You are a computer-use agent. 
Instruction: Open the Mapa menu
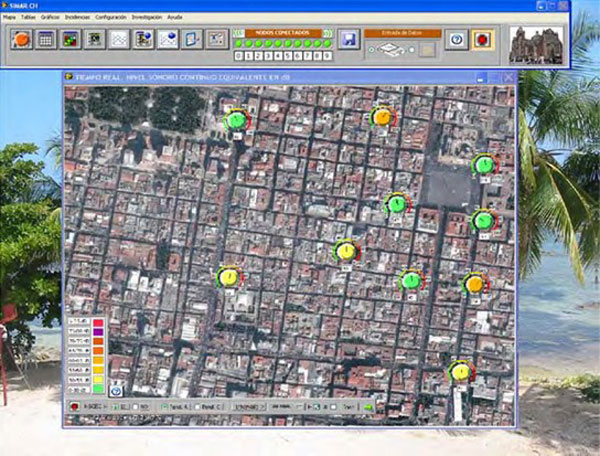click(x=9, y=18)
